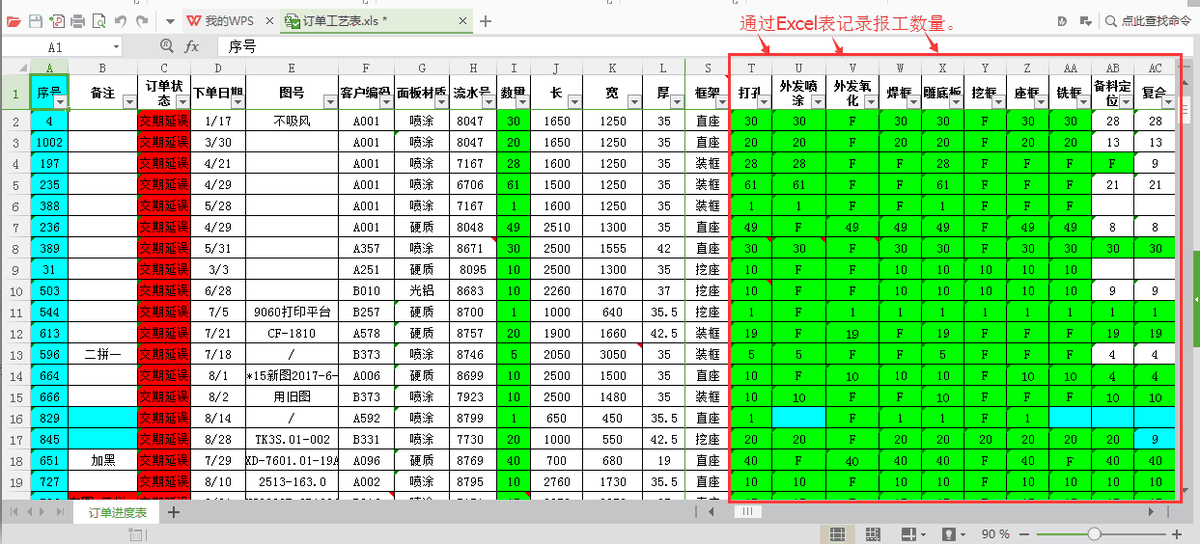The height and width of the screenshot is (544, 1200).
Task: Click the 加黑 cell in row 18
Action: point(103,460)
